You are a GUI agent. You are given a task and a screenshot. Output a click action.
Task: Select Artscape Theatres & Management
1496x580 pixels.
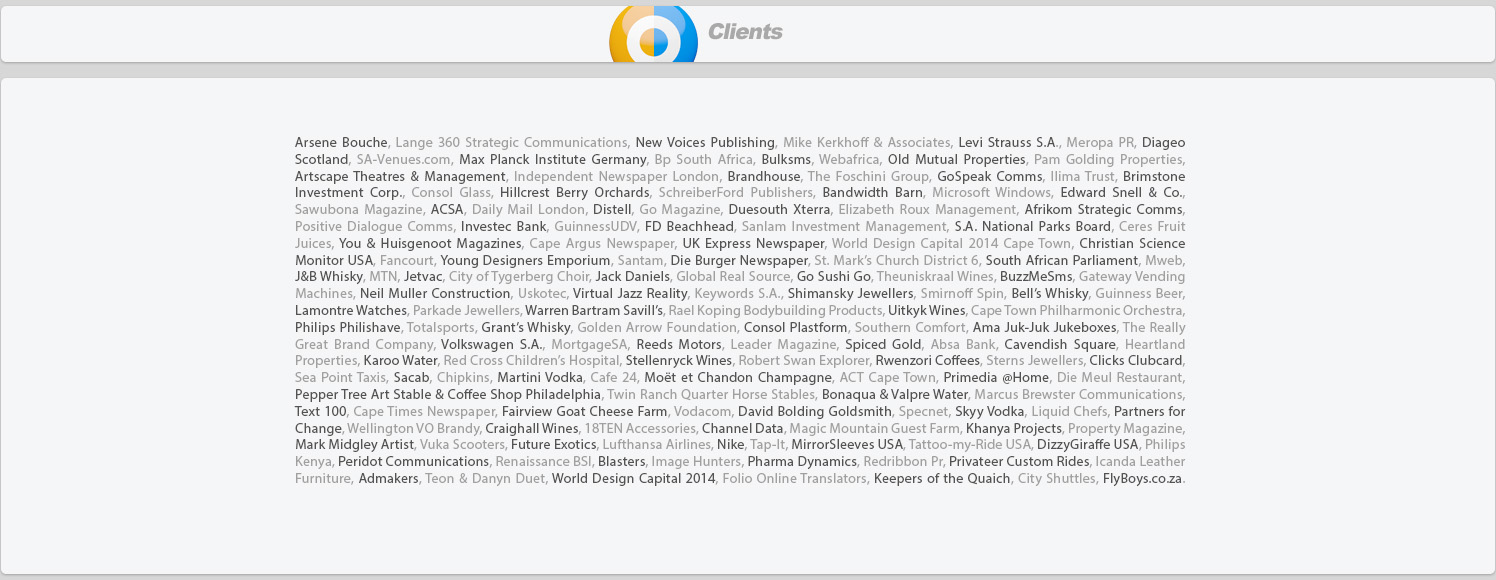point(400,177)
